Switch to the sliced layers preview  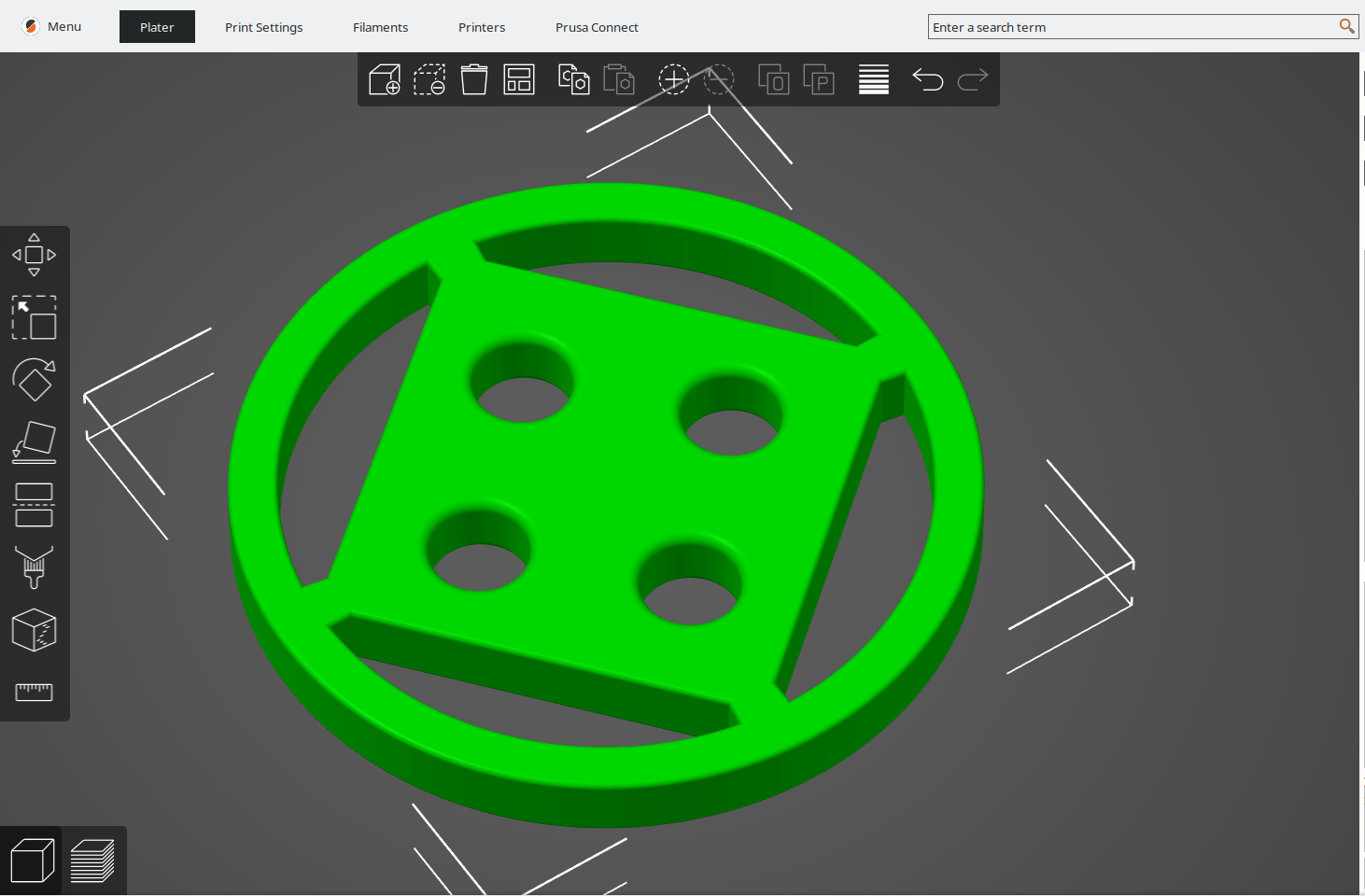[92, 861]
